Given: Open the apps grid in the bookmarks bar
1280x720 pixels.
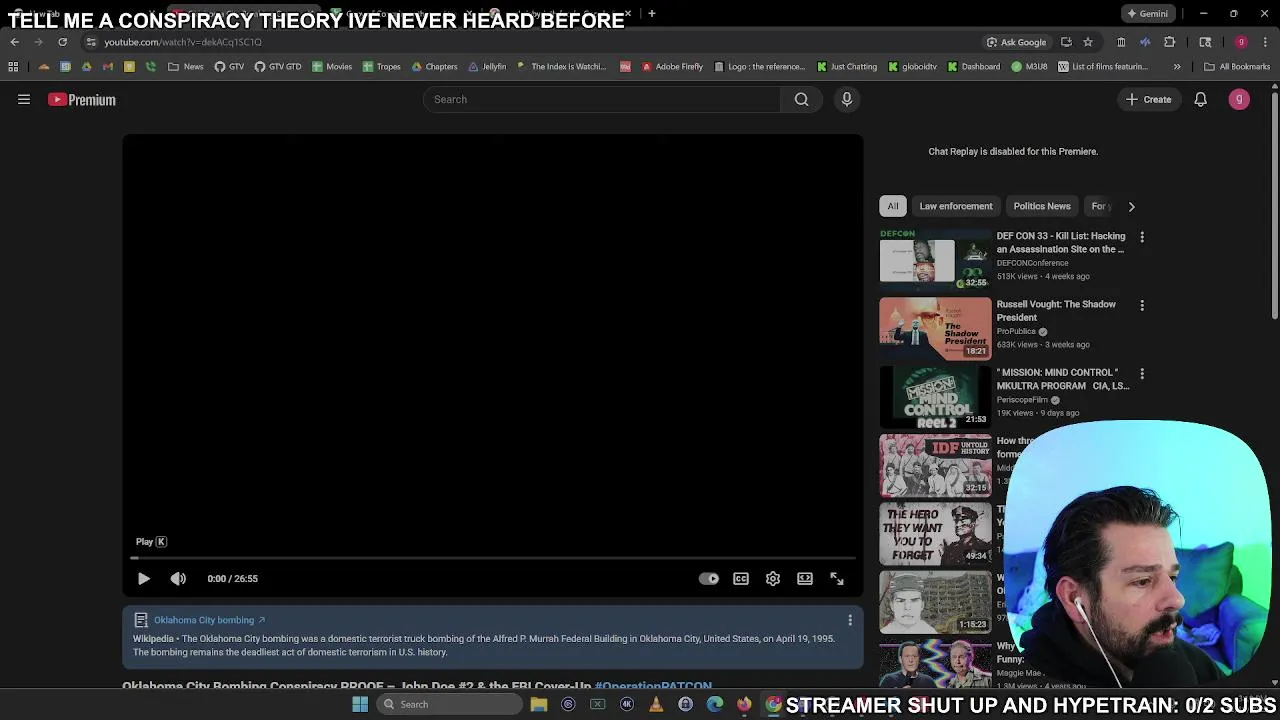Looking at the screenshot, I should click(x=13, y=67).
